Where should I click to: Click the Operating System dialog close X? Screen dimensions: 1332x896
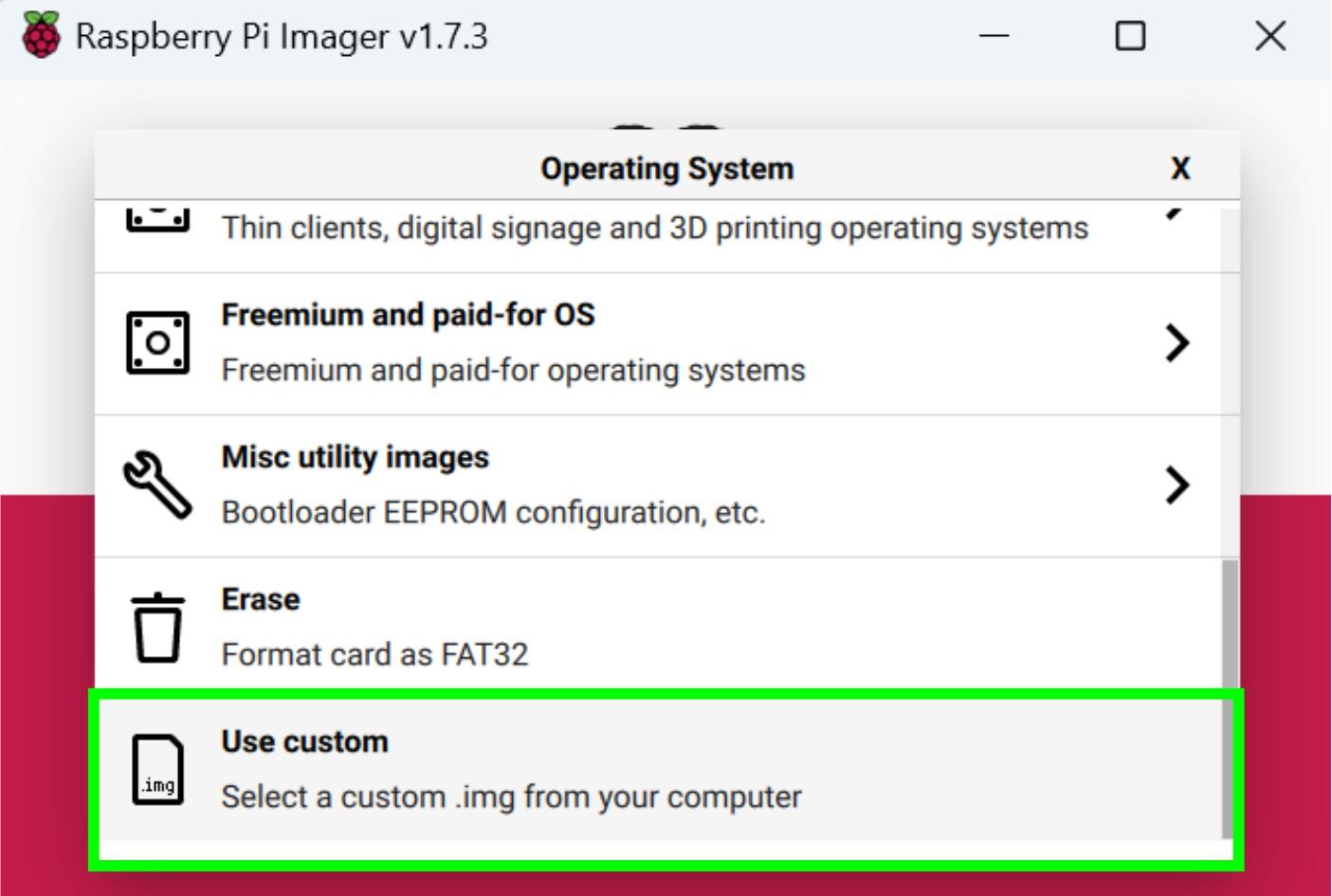(1180, 169)
